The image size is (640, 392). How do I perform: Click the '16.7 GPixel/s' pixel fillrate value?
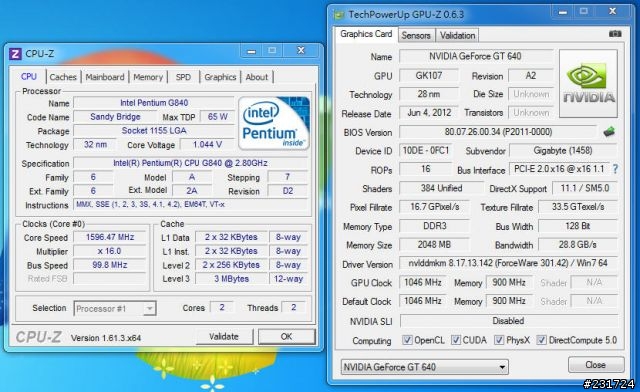[434, 207]
